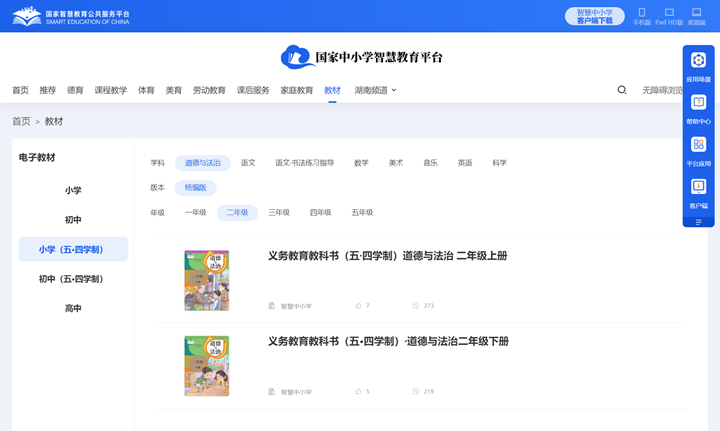
Task: Switch to 课程教学 navigation tab
Action: [111, 90]
